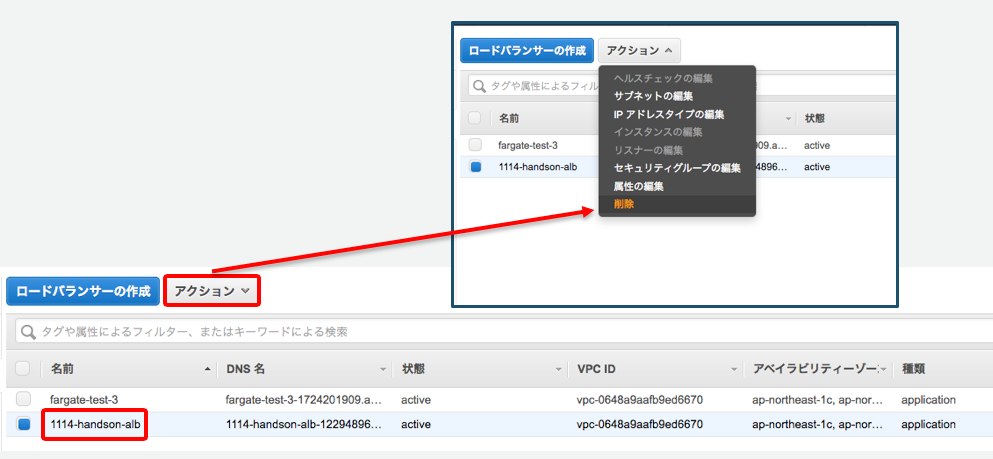
Task: Click active status of 1114-handson-alb main row
Action: pos(415,424)
